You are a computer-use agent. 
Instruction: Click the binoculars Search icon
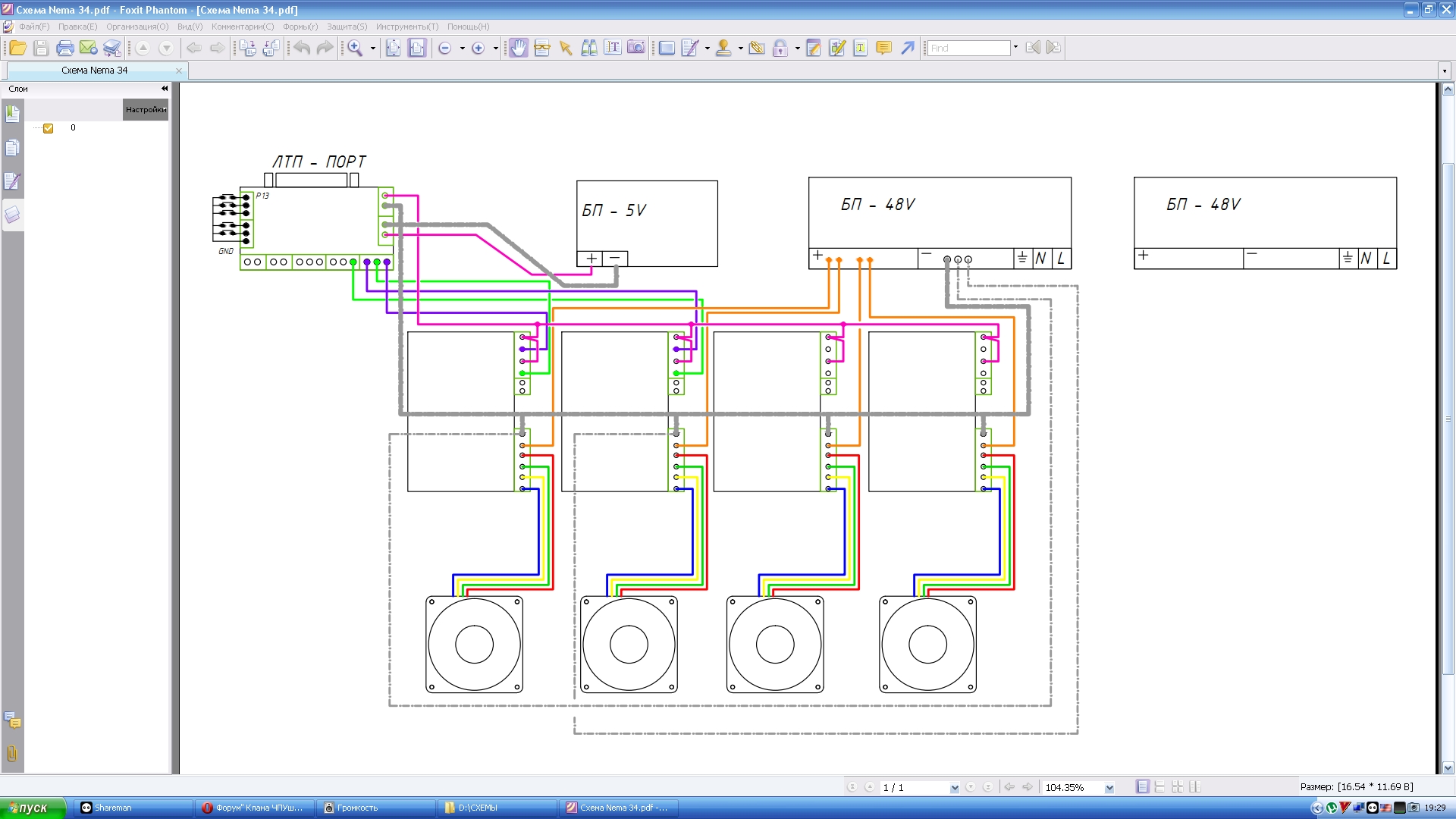point(589,48)
